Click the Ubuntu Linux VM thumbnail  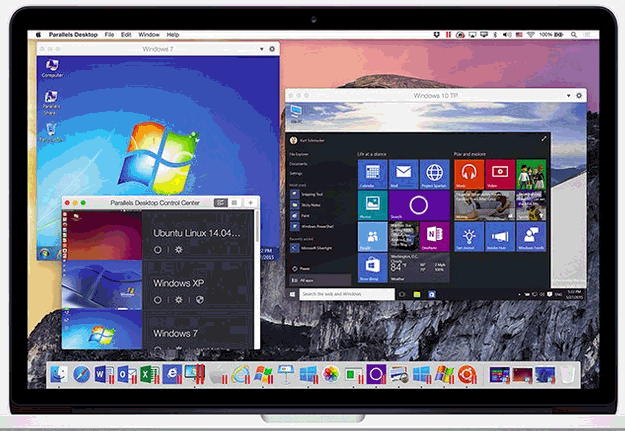point(102,236)
